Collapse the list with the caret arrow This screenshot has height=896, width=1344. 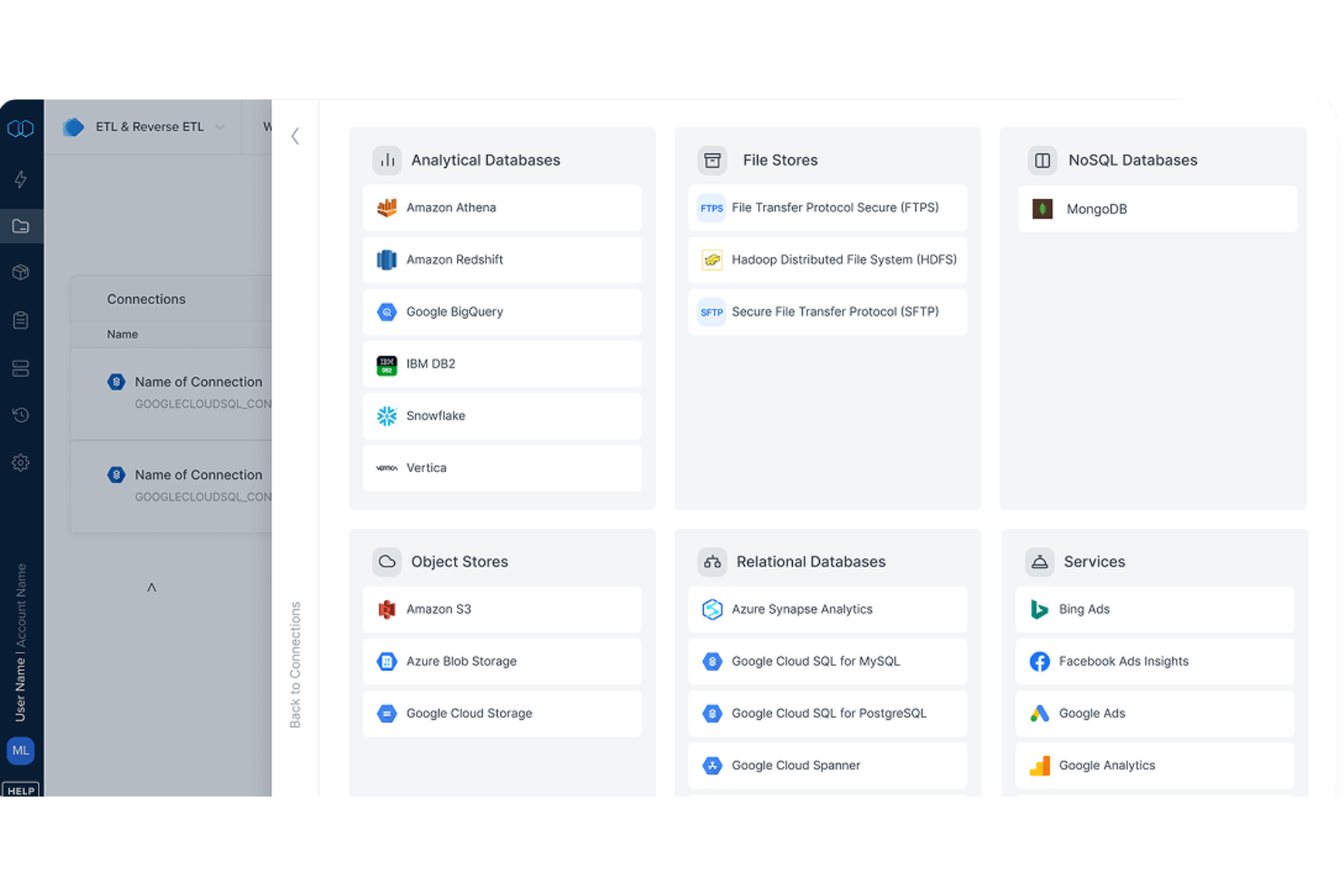(x=152, y=587)
